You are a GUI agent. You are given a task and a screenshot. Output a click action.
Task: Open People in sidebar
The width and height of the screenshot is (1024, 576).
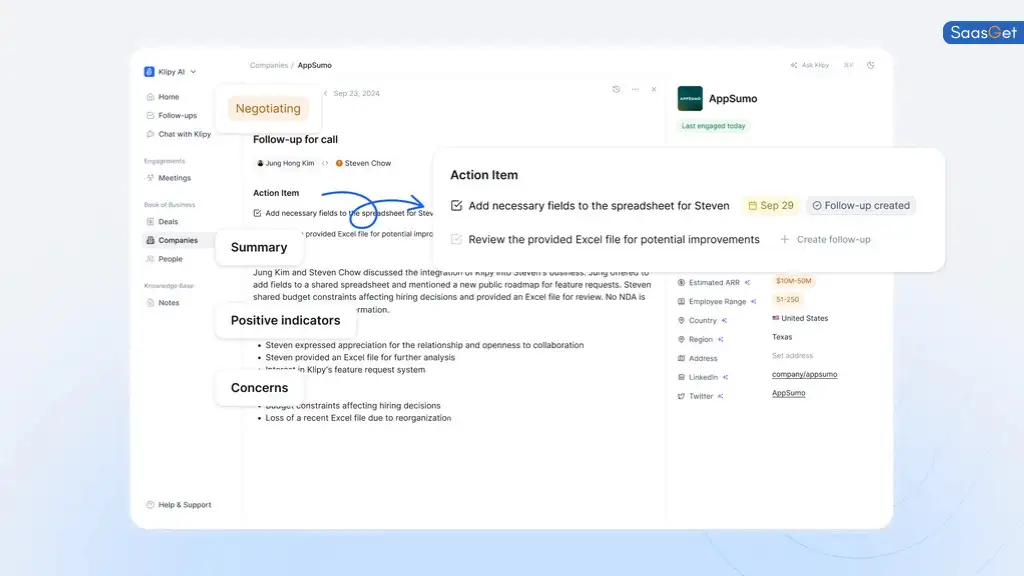[170, 259]
